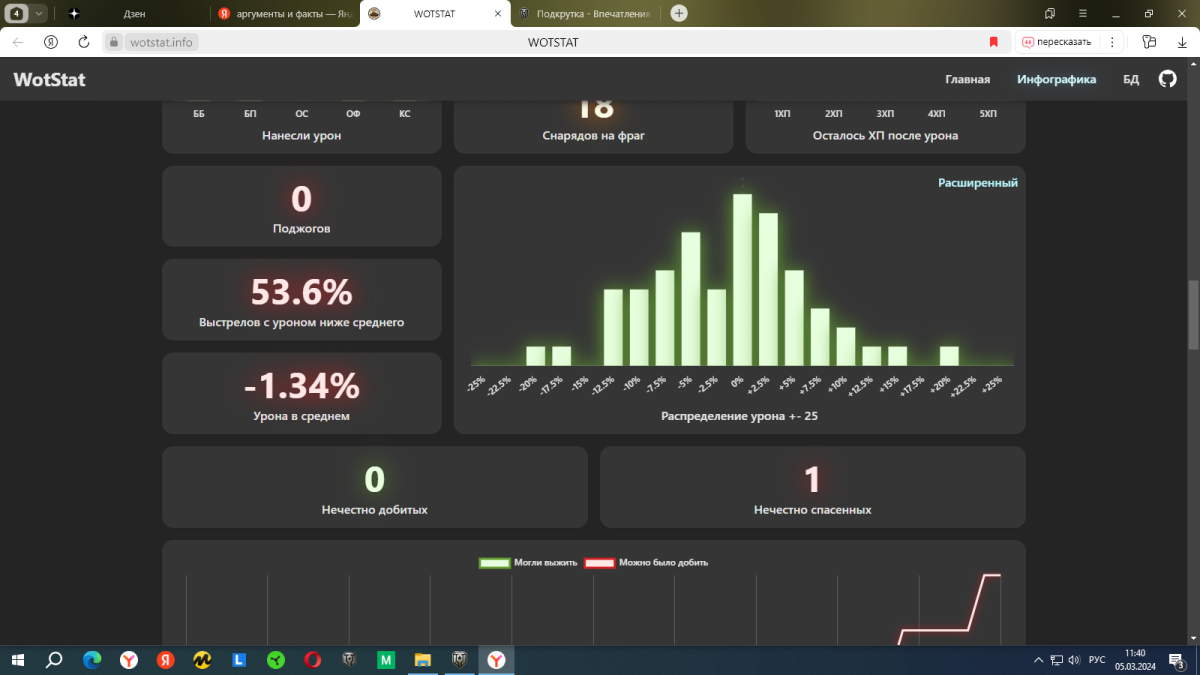Click the Нечестно добитых label
Viewport: 1200px width, 675px height.
point(375,510)
